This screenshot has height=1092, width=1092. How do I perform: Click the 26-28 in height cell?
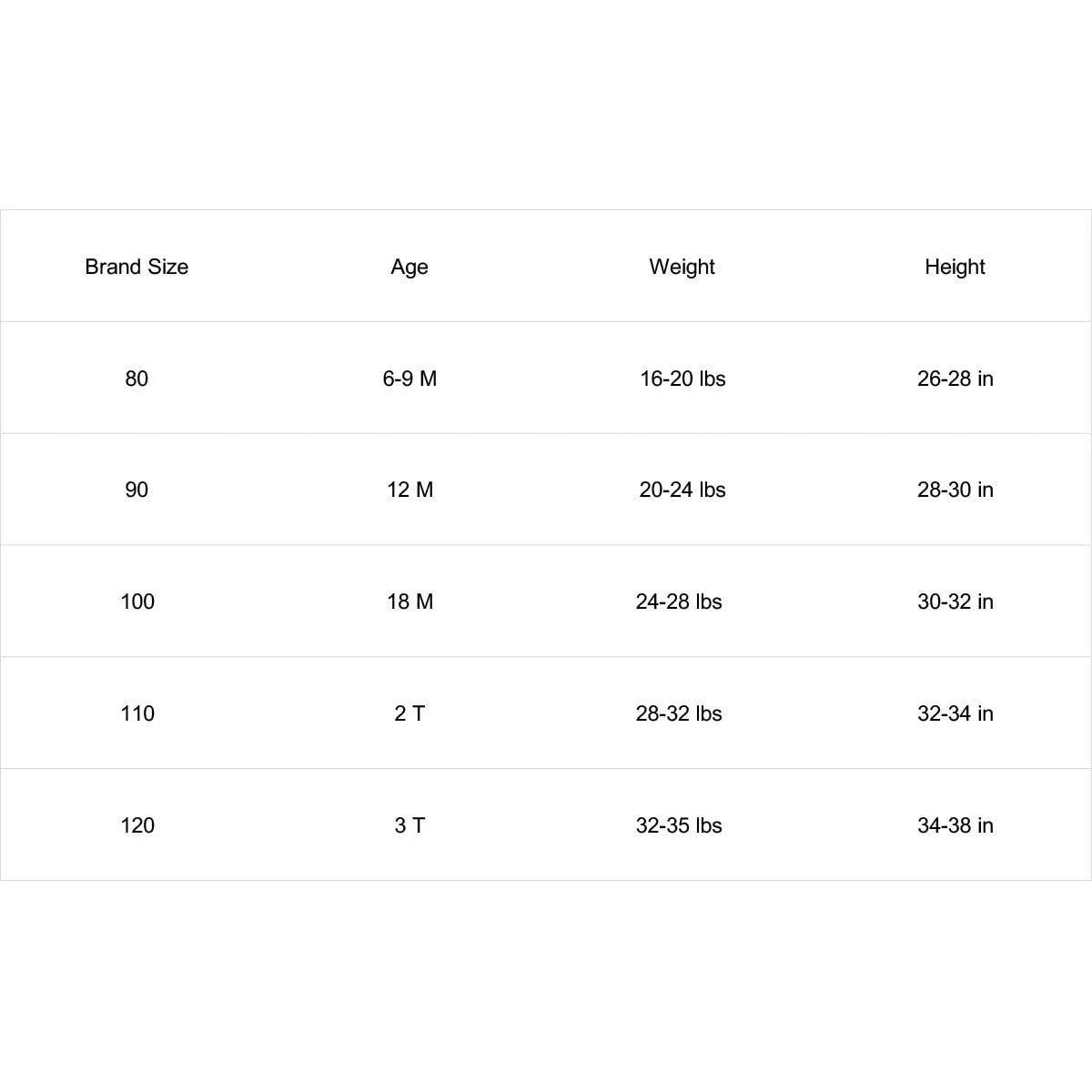[955, 379]
